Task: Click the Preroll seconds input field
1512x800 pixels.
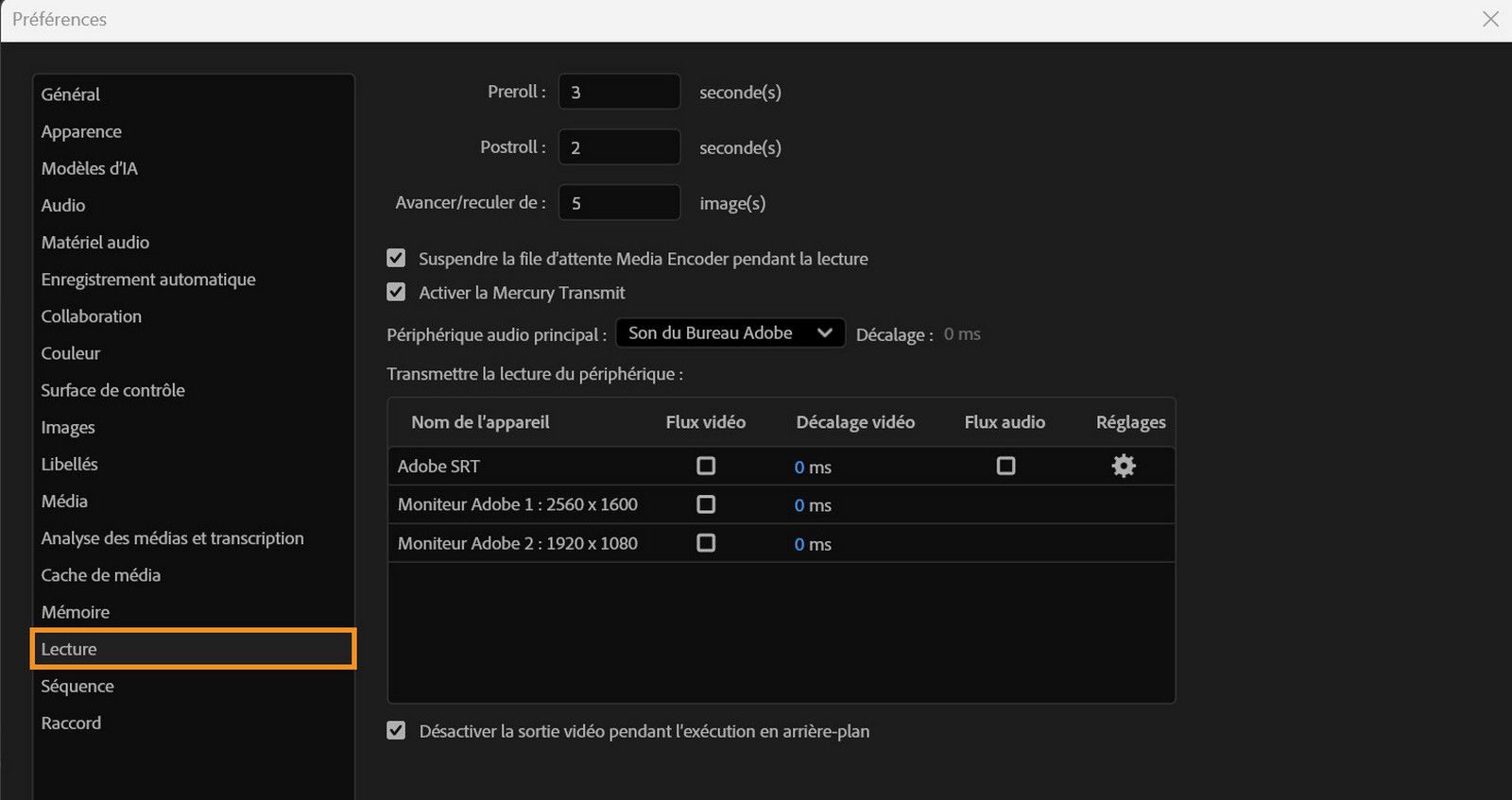Action: pos(619,92)
